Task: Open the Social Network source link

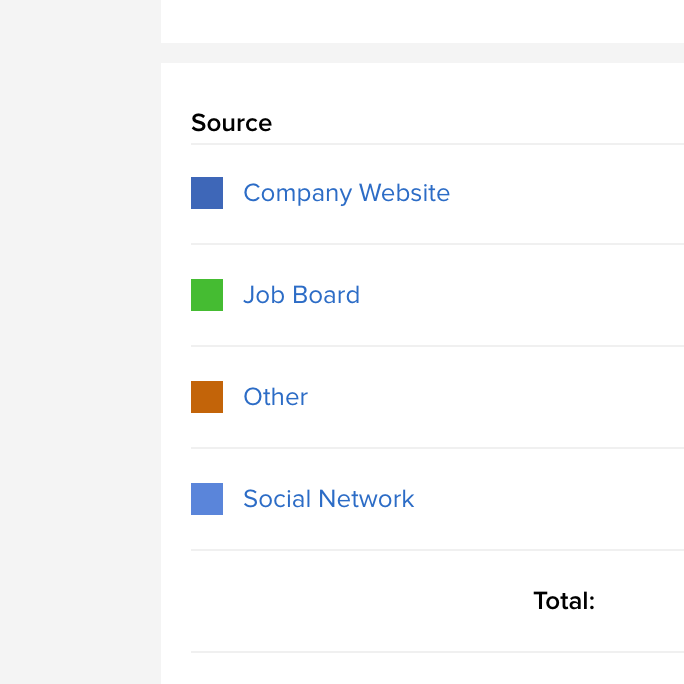Action: [x=328, y=499]
